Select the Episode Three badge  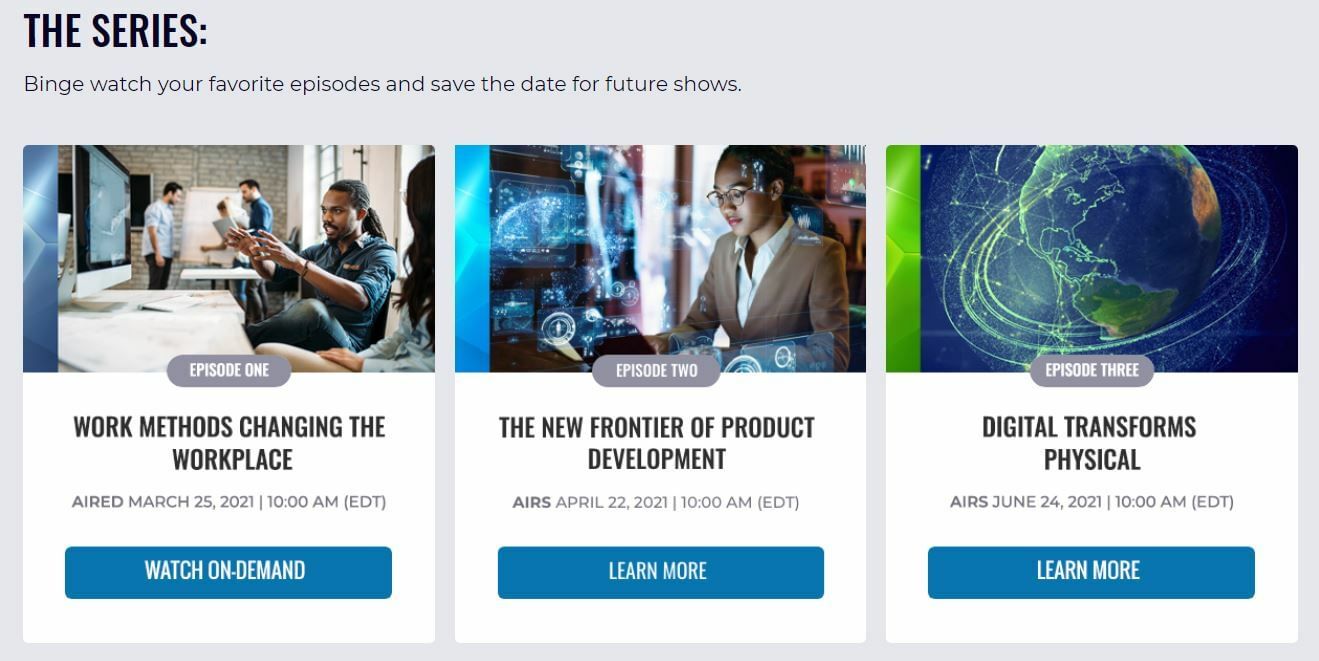pyautogui.click(x=1092, y=370)
